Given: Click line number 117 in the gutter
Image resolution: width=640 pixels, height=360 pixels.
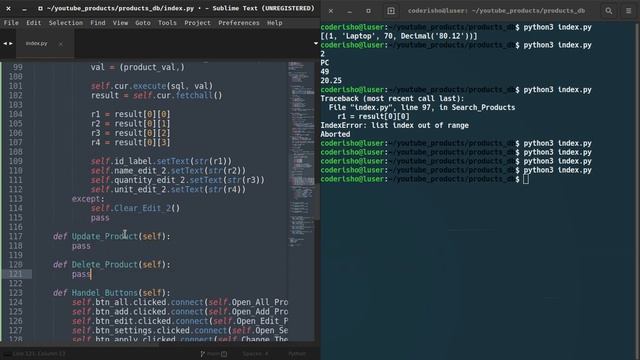Looking at the screenshot, I should 16,236.
